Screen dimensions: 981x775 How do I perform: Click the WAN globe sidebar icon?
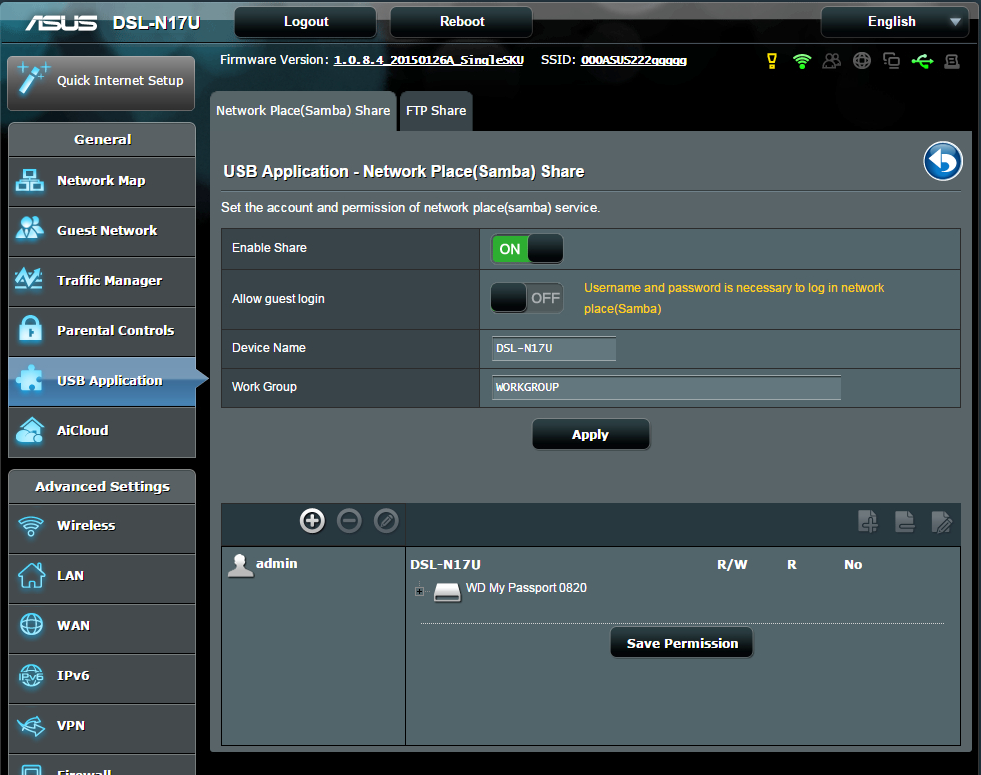31,625
